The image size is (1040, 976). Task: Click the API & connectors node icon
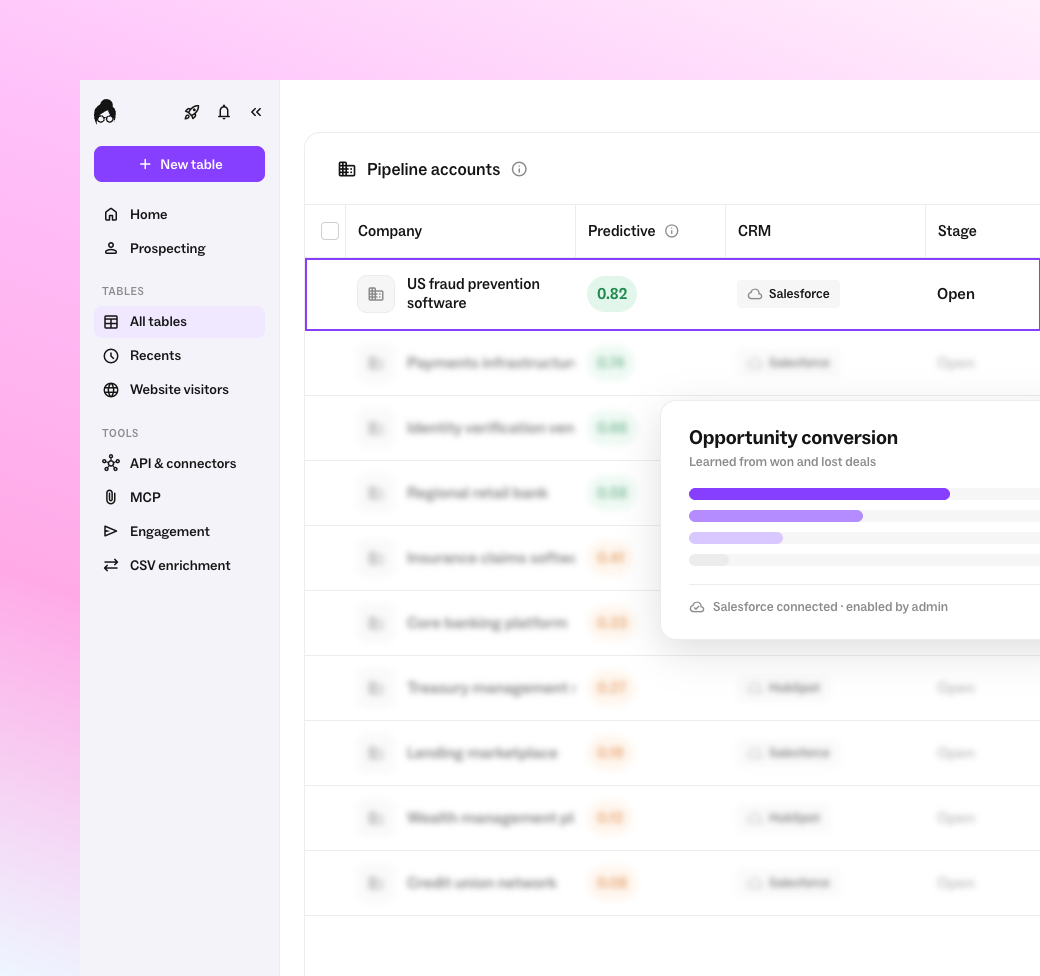(x=111, y=463)
